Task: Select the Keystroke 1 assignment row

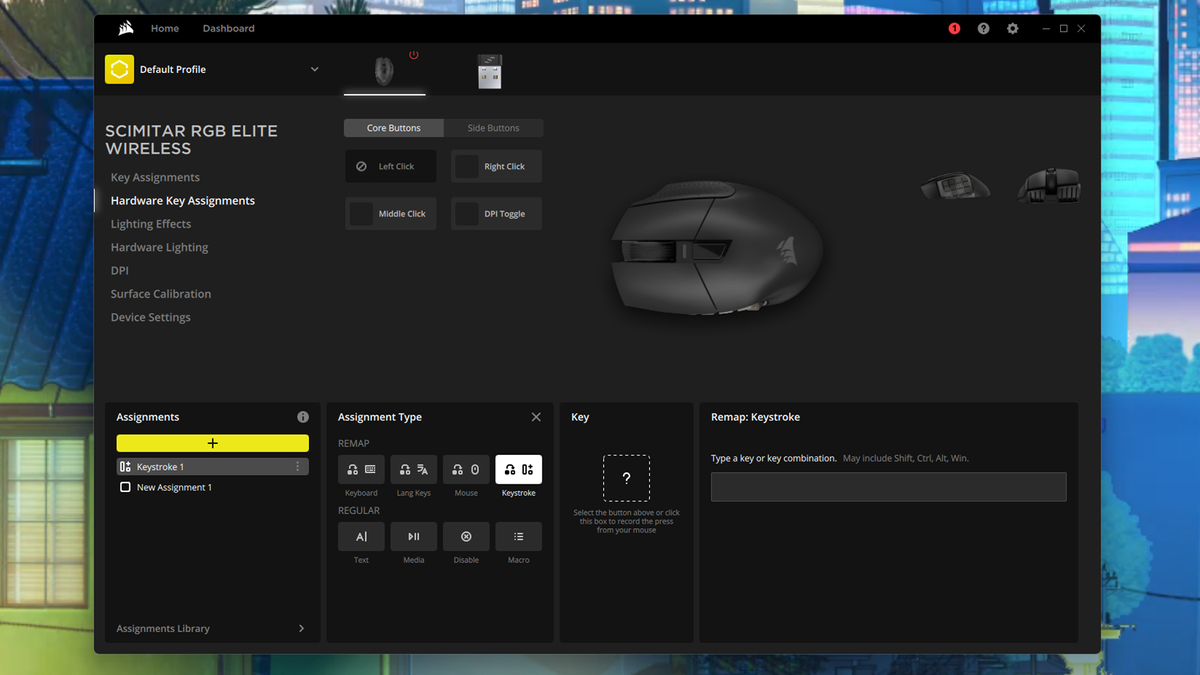Action: point(212,467)
